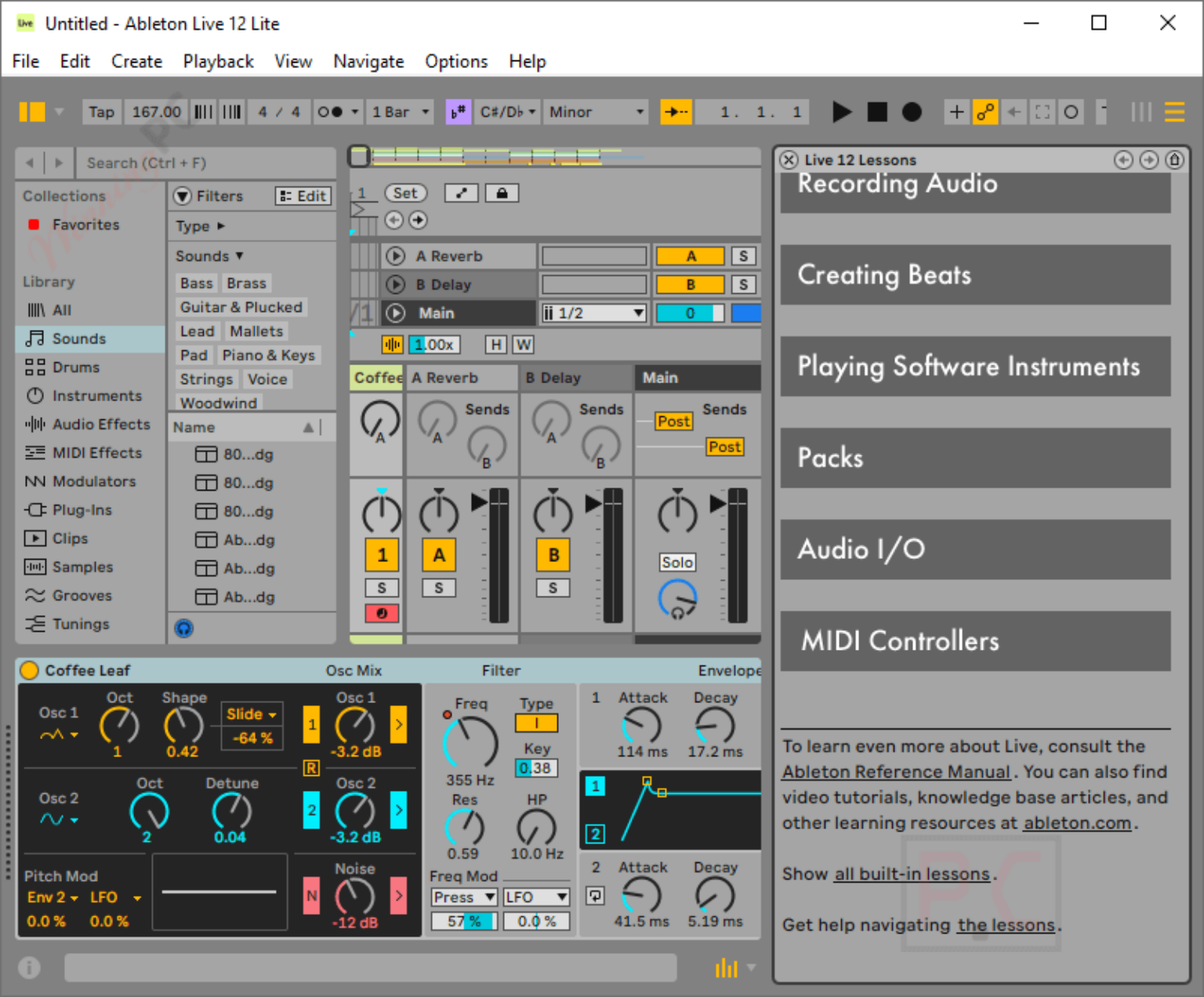Screen dimensions: 1204x997
Task: Click the 57% Freq Mod amount slider
Action: click(x=463, y=921)
